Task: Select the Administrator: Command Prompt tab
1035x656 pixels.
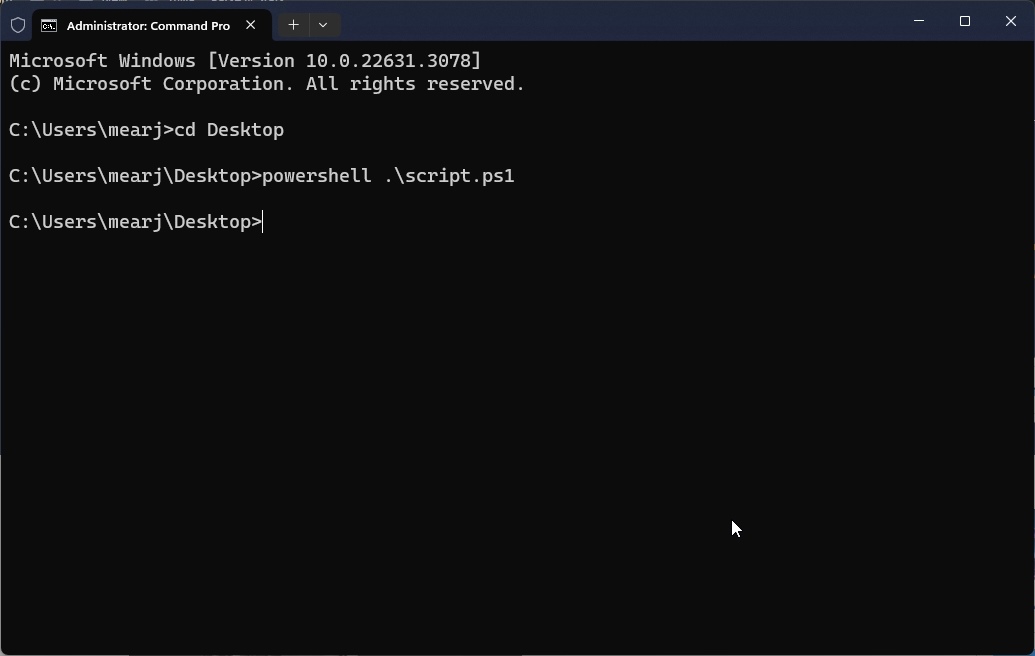Action: pos(148,26)
